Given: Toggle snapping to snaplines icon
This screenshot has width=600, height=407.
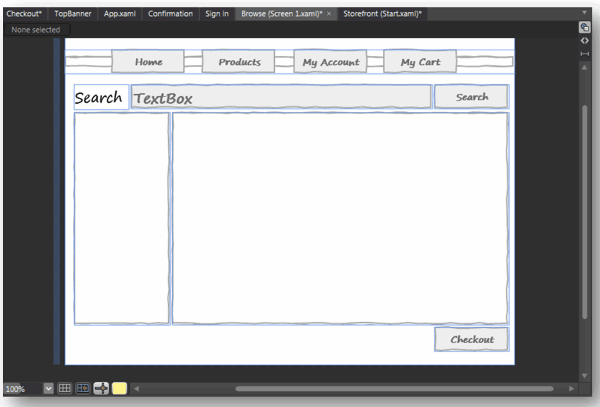Looking at the screenshot, I should (101, 388).
